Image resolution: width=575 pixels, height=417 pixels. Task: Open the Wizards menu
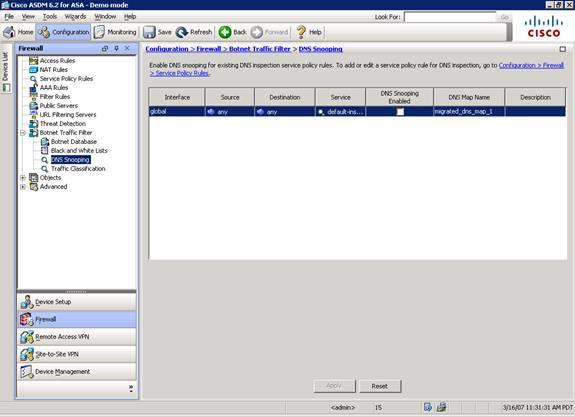[x=75, y=17]
